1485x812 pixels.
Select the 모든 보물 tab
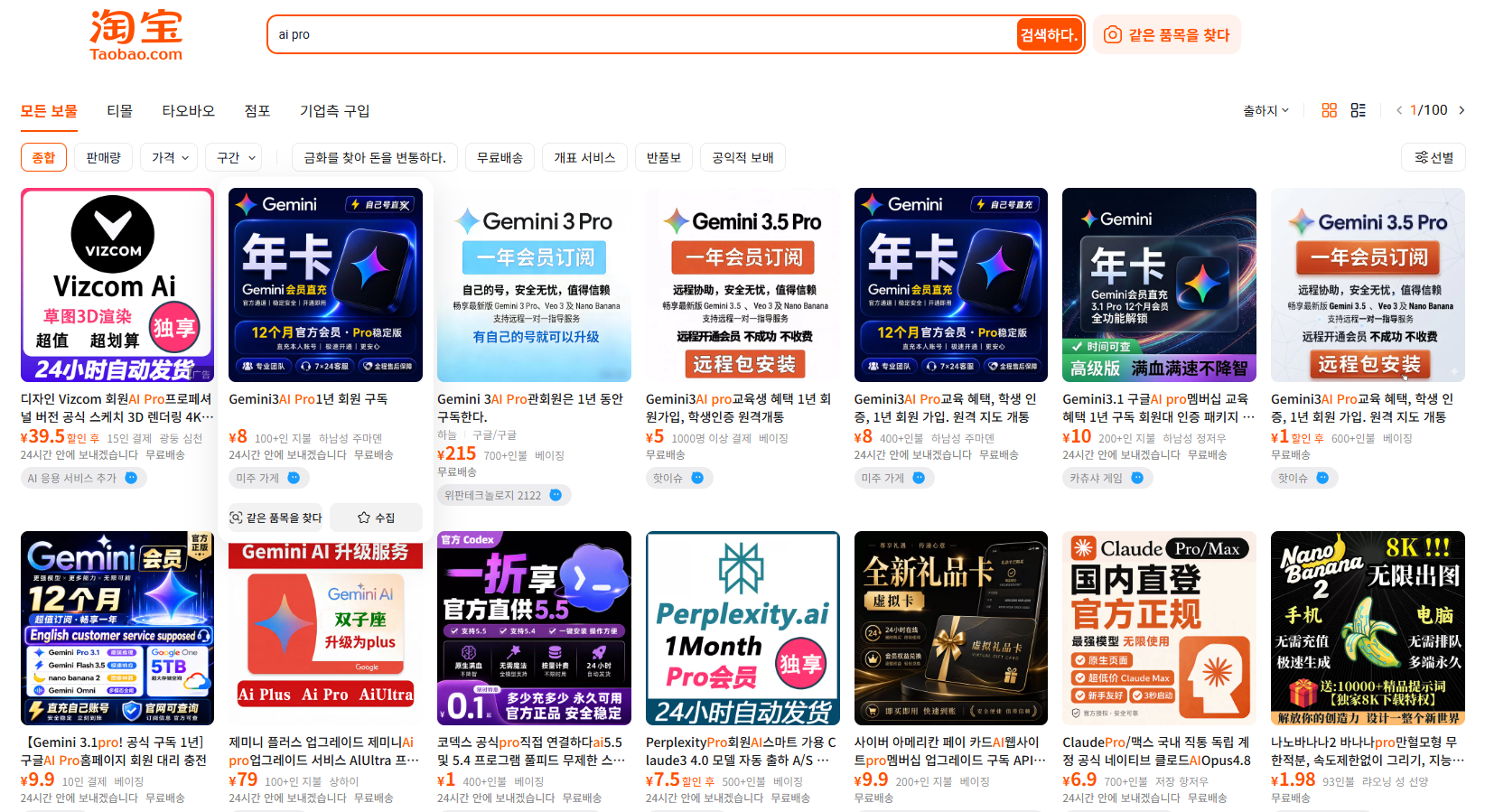click(x=49, y=111)
